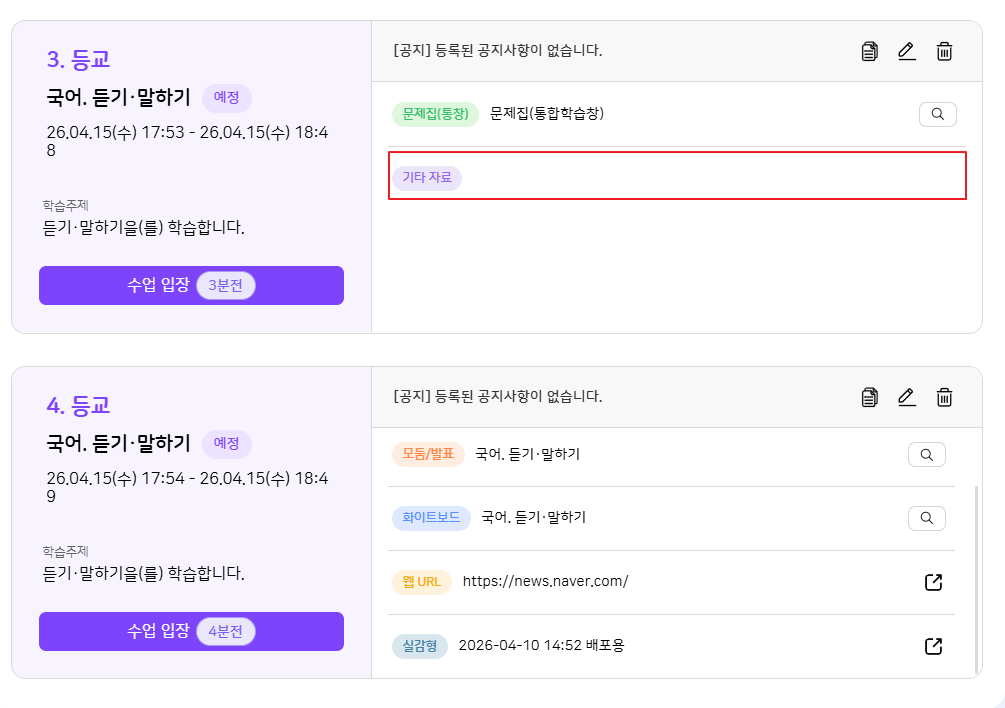
Task: Click the 모둠/발표 tag in lesson 4
Action: pos(428,454)
